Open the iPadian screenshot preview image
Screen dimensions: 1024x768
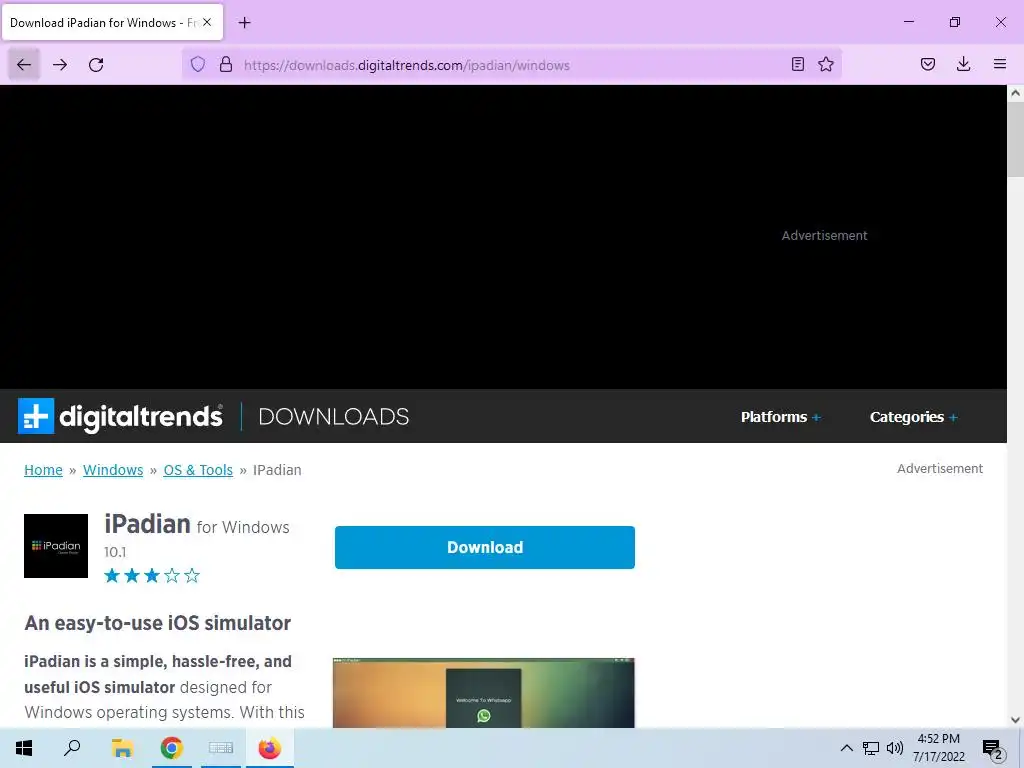[483, 693]
